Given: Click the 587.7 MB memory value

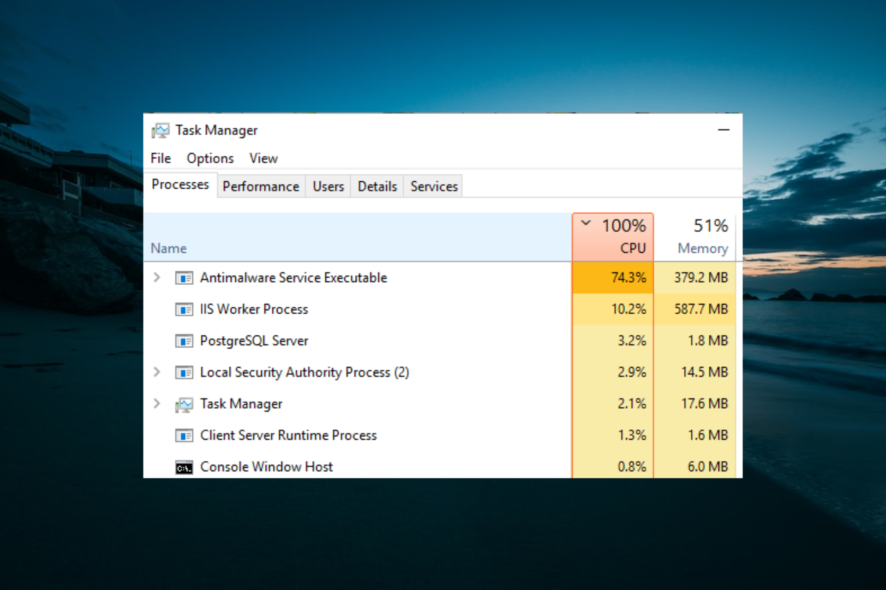Looking at the screenshot, I should pyautogui.click(x=701, y=309).
